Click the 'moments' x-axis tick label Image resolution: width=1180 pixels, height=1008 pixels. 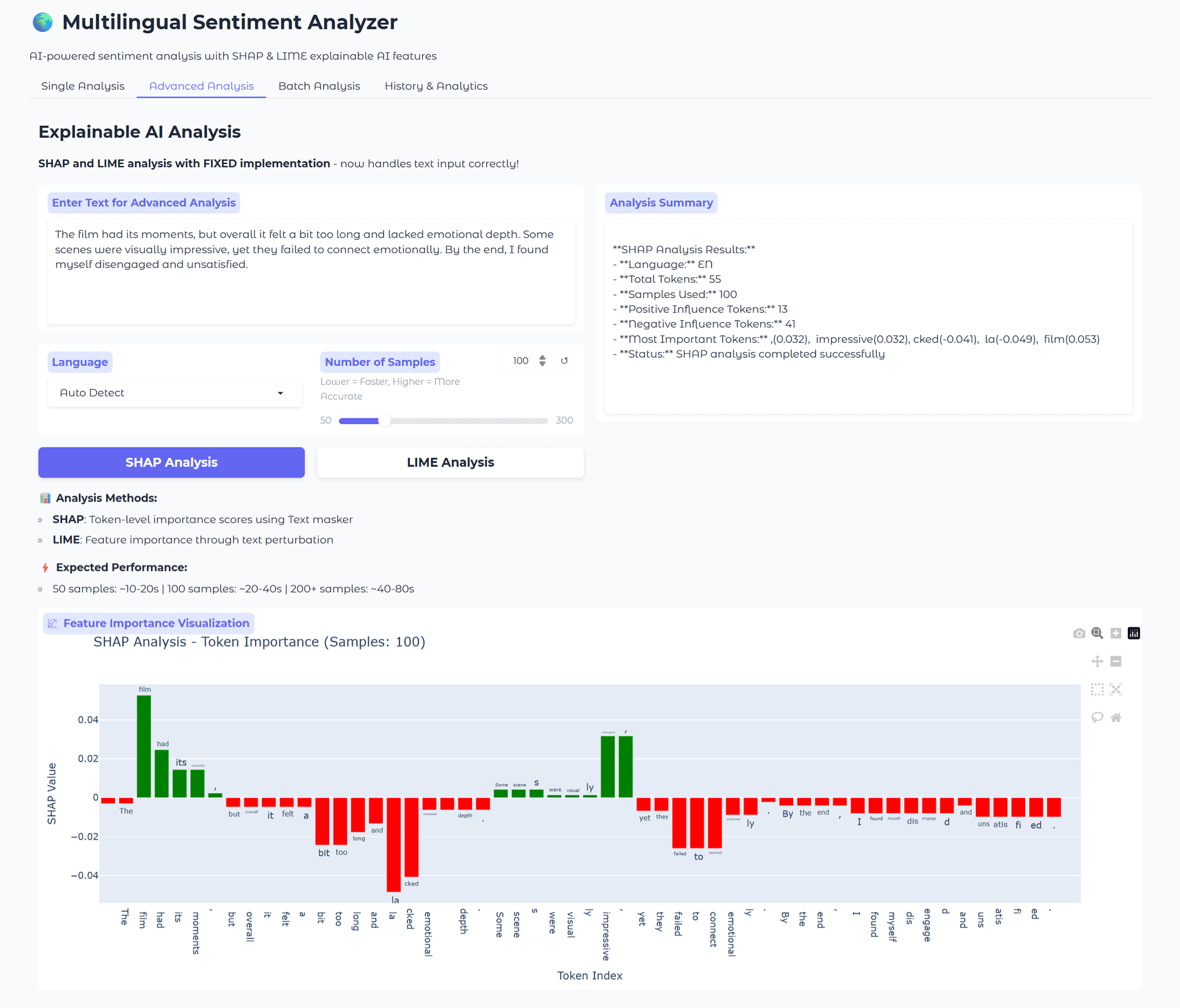[x=196, y=932]
